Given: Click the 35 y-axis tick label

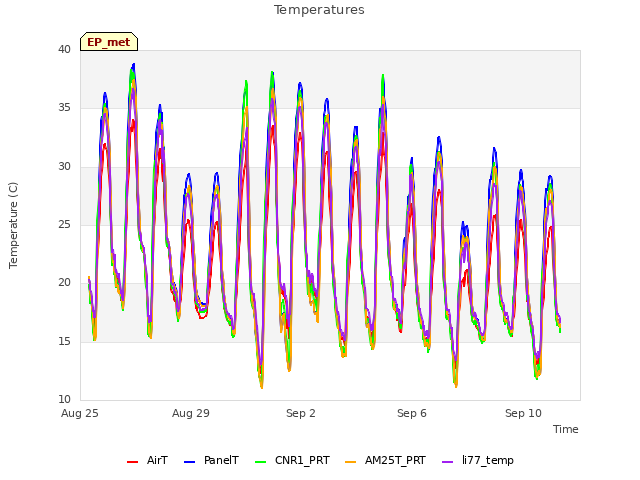Looking at the screenshot, I should tap(64, 108).
